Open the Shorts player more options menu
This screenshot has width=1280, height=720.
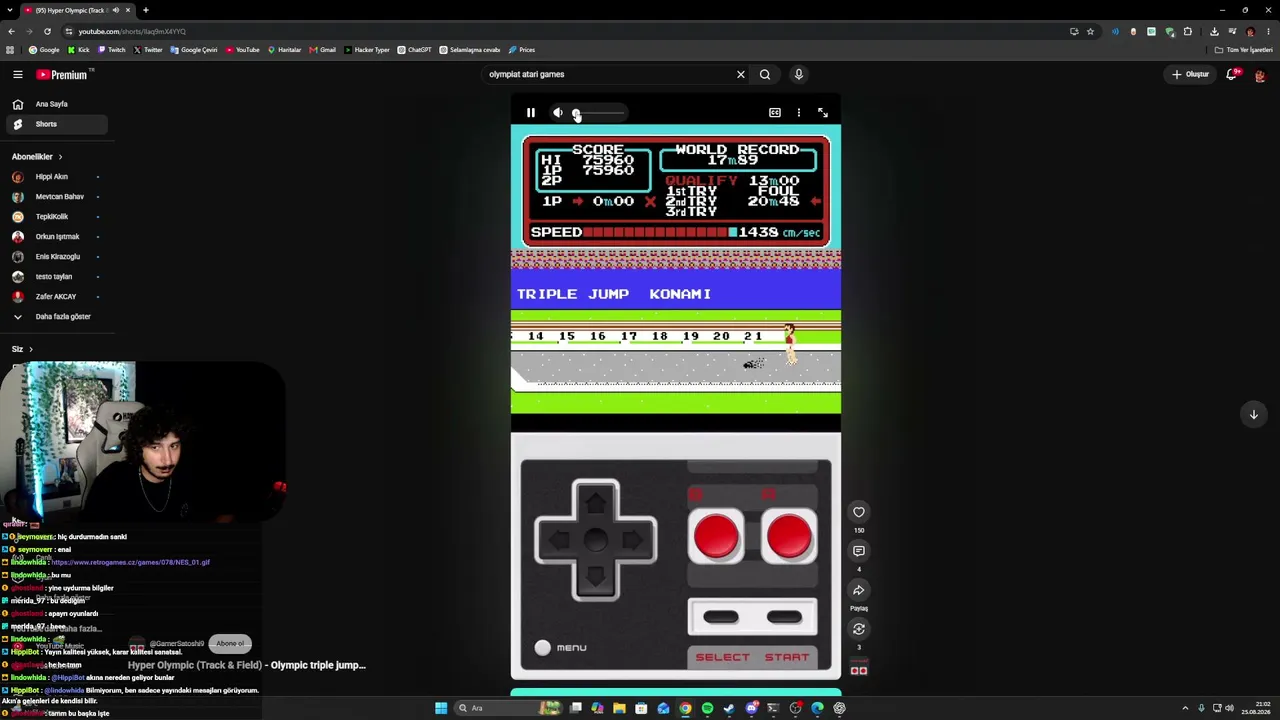(798, 113)
